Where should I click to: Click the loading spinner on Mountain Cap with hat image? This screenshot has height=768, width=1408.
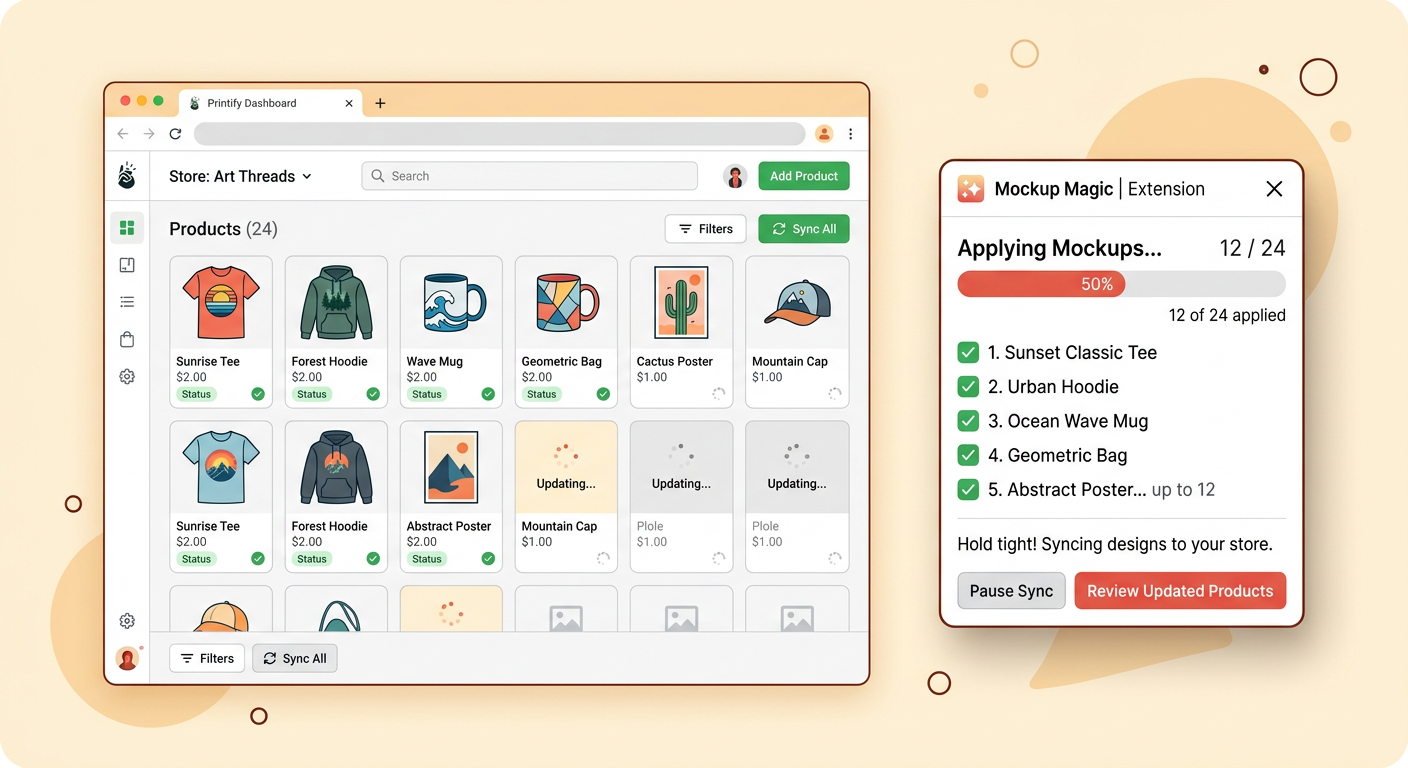point(834,394)
